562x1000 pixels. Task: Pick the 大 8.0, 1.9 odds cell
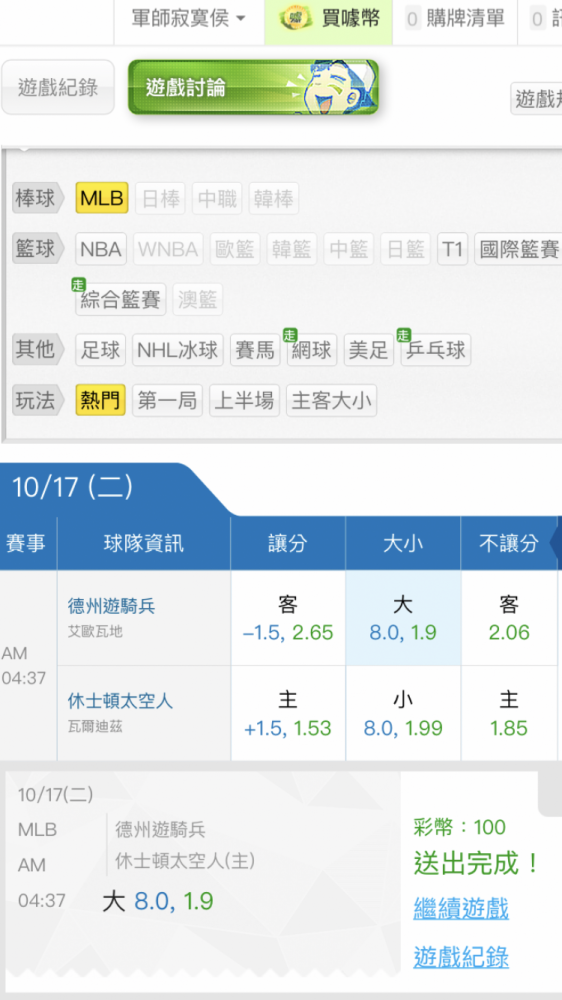pos(403,618)
